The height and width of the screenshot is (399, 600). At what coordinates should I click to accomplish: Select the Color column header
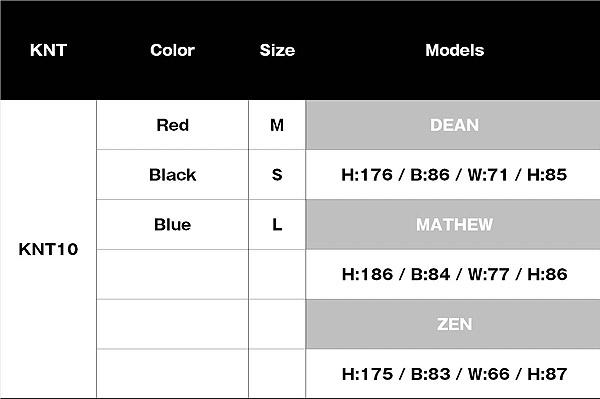pyautogui.click(x=172, y=50)
